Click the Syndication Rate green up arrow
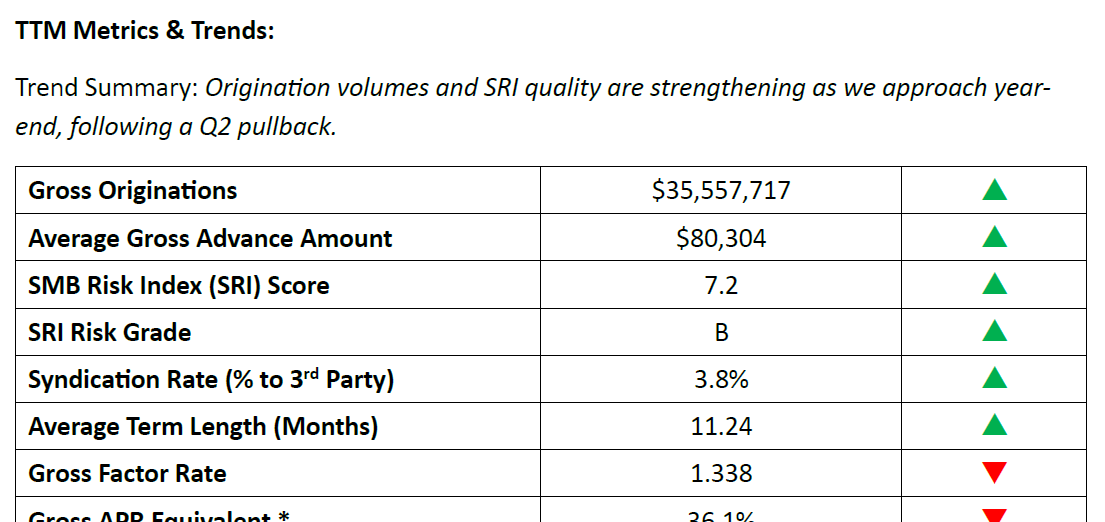This screenshot has width=1105, height=522. tap(994, 379)
